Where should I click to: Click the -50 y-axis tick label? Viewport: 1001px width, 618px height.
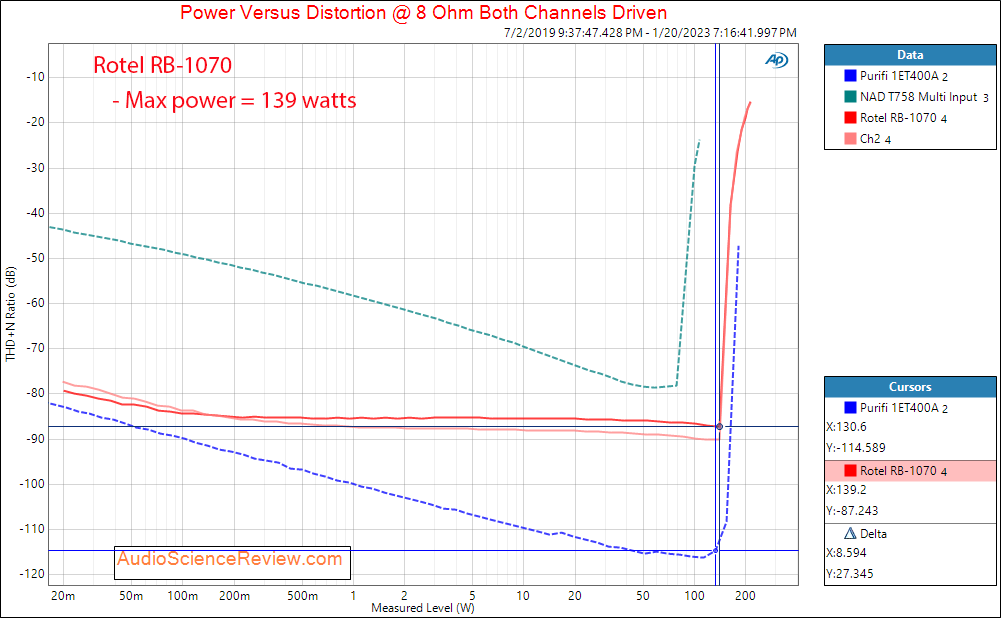click(x=35, y=259)
